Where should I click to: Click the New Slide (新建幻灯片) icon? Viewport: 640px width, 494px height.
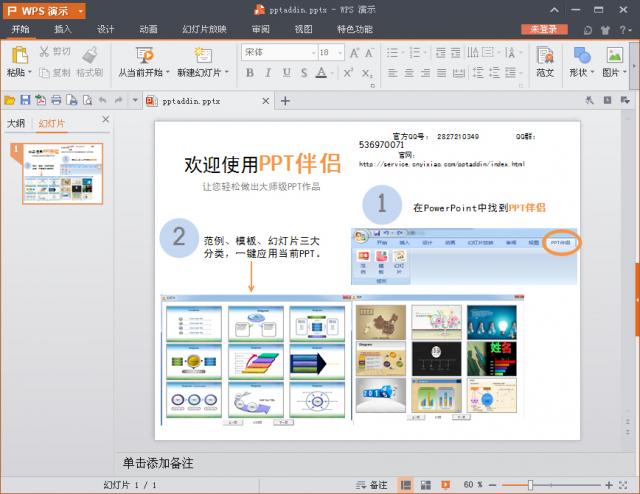pos(203,55)
